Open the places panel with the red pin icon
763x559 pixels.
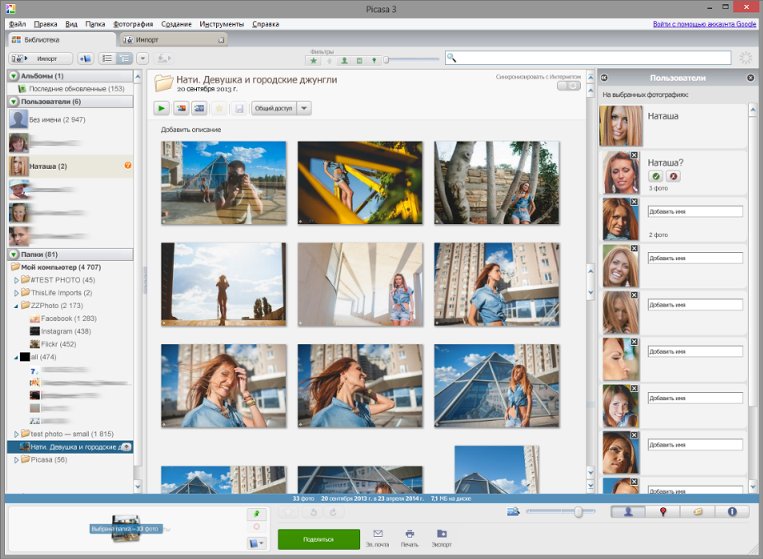pos(662,512)
